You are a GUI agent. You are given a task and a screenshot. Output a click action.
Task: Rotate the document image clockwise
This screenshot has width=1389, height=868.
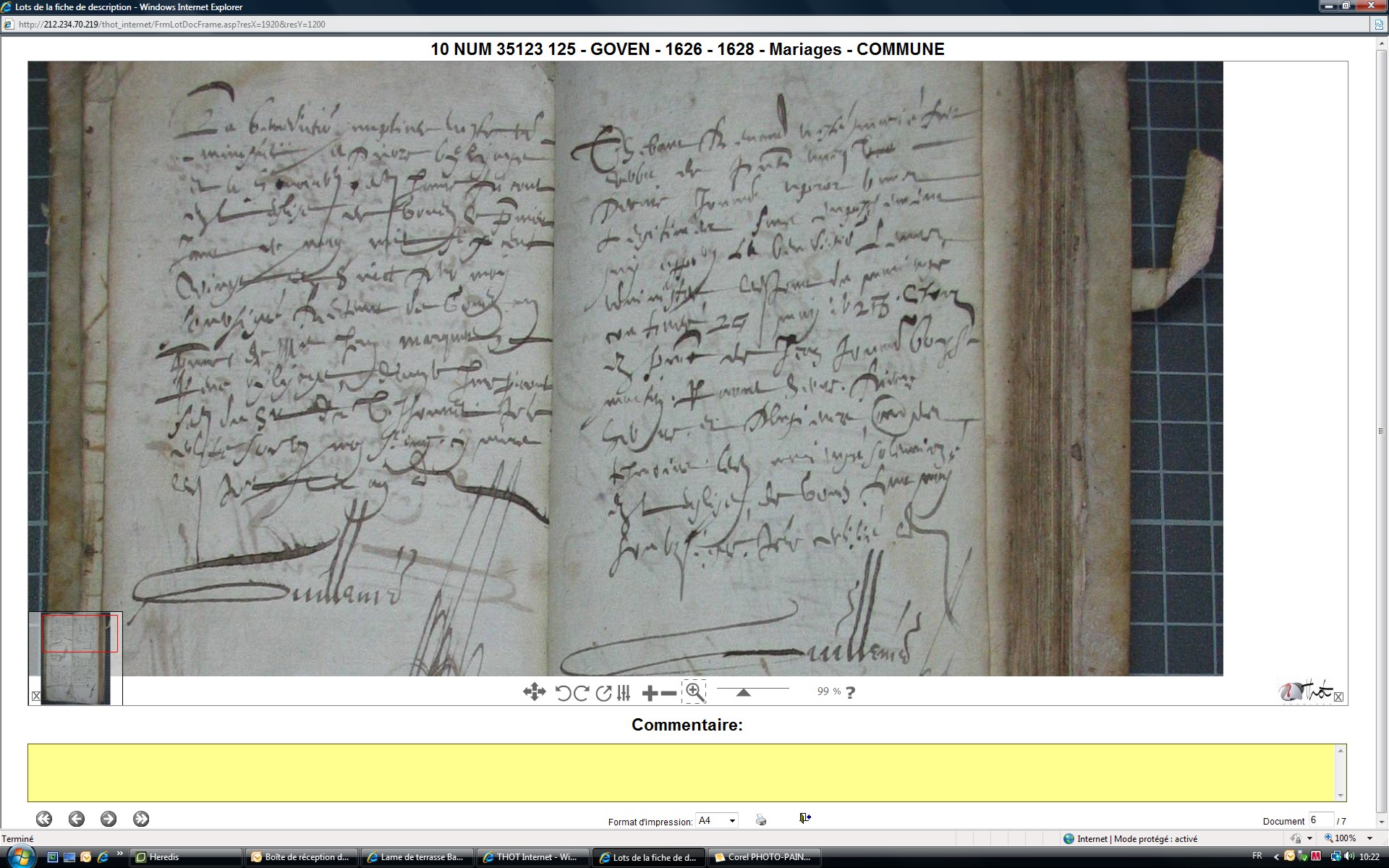coord(581,693)
